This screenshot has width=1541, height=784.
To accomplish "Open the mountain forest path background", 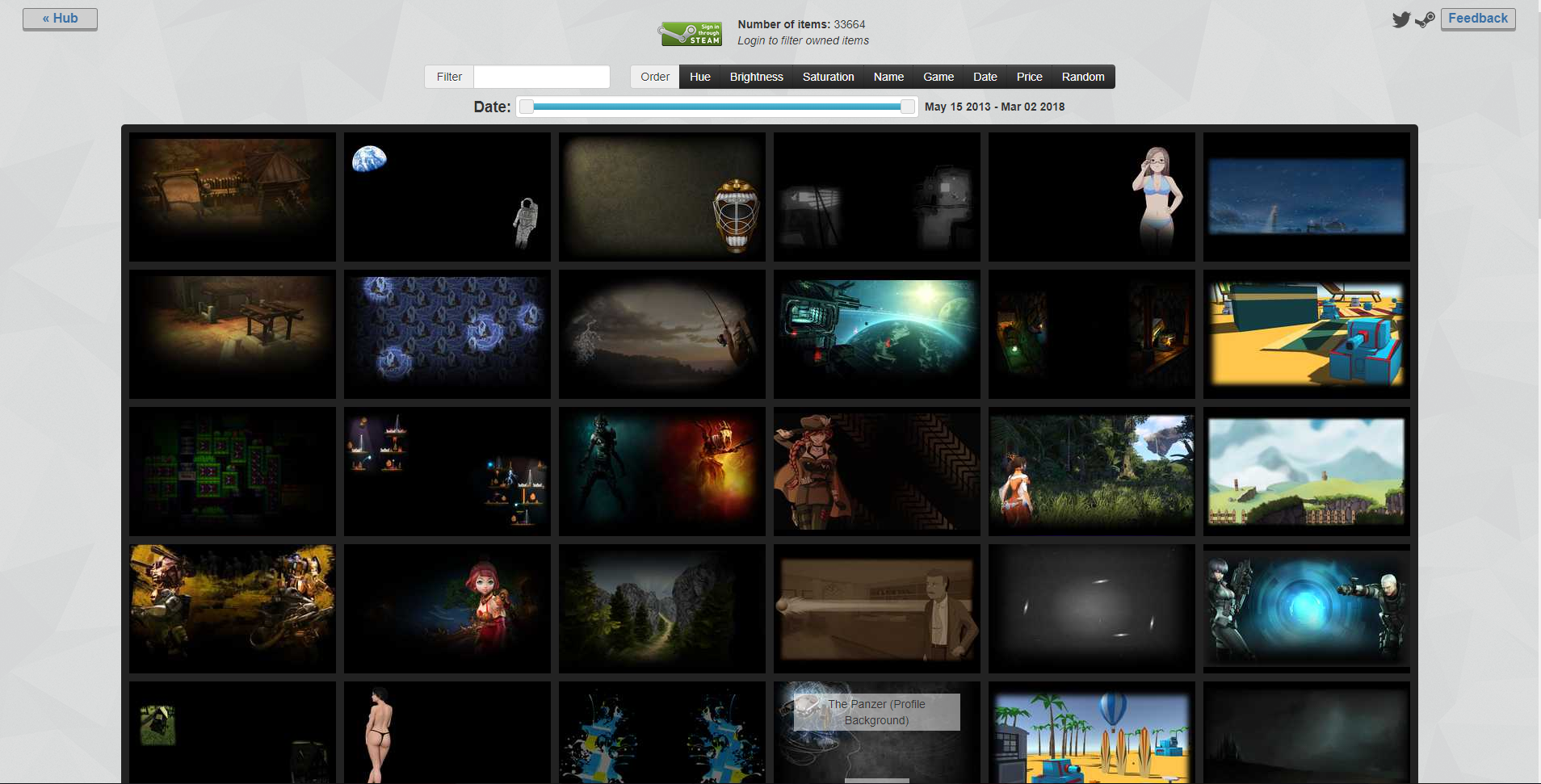I will pos(662,609).
